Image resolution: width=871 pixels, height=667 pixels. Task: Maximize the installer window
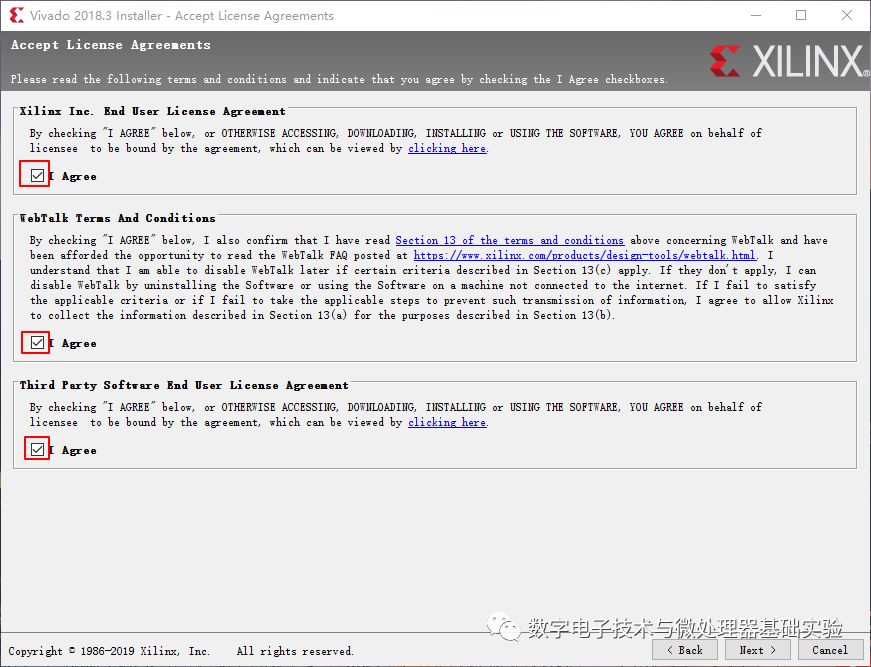pyautogui.click(x=801, y=15)
